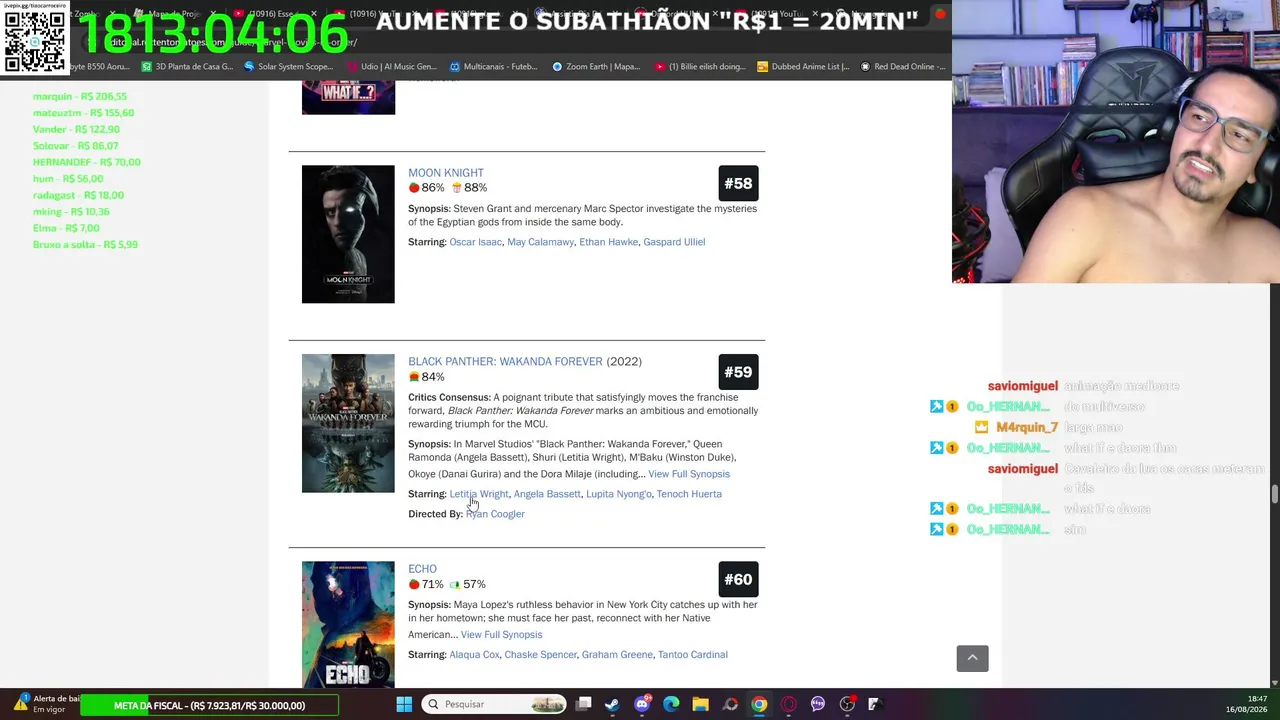The width and height of the screenshot is (1280, 720).
Task: Open Black Panther: Wakanda Forever title link
Action: [505, 362]
